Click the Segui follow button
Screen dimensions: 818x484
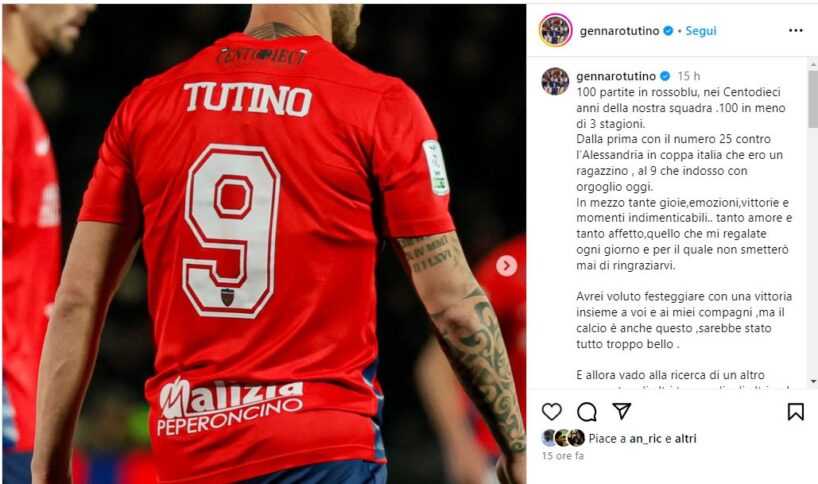701,31
